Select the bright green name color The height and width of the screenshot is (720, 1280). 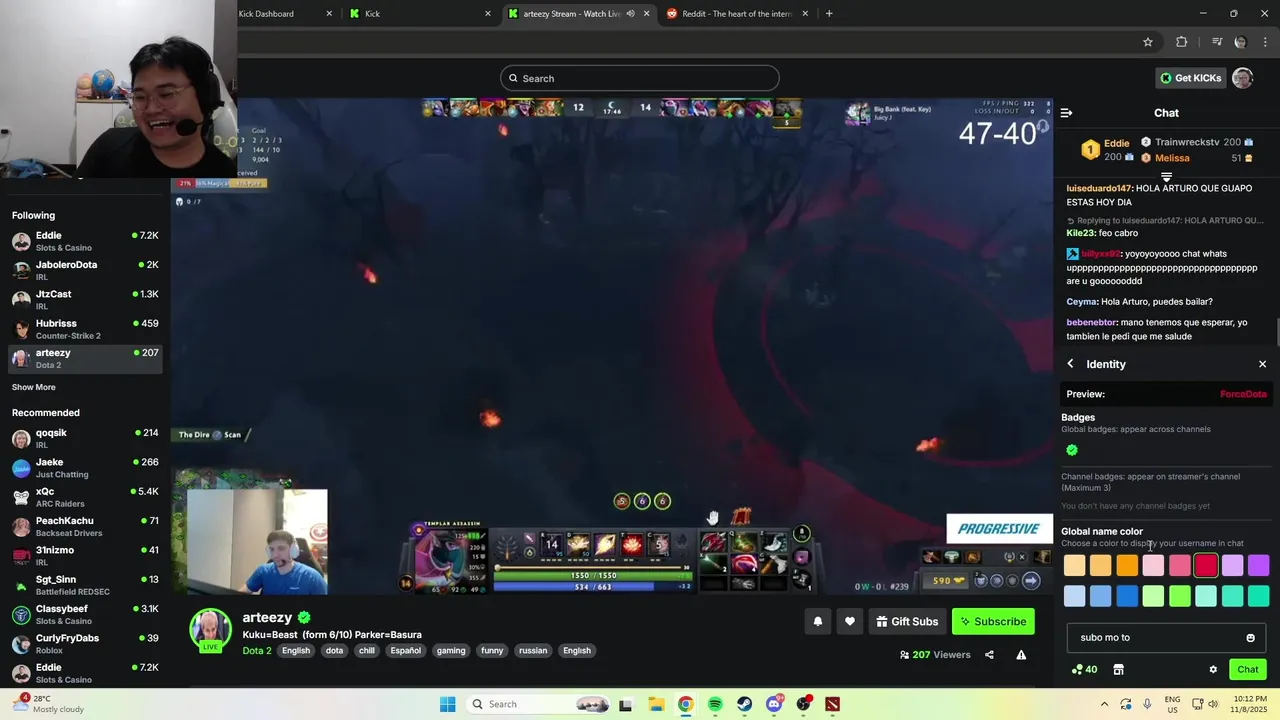point(1180,597)
